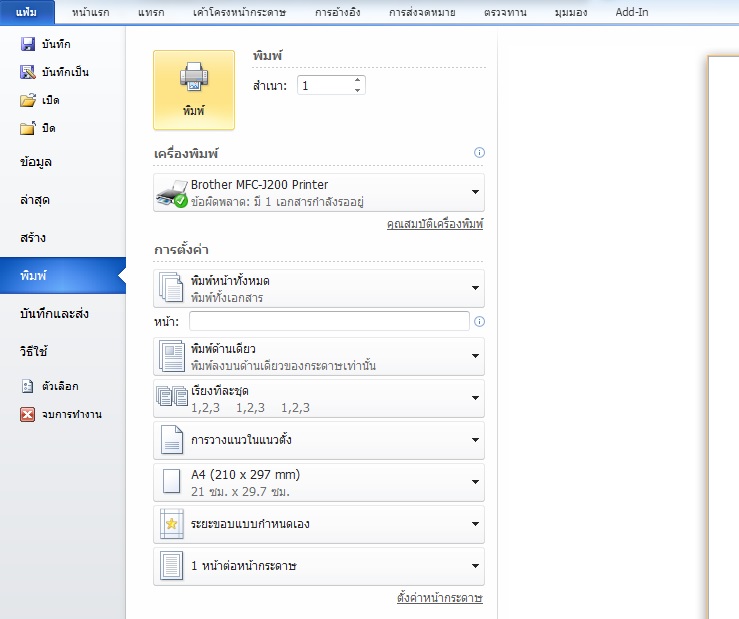Open the แฟ้ม (File) tab
Image resolution: width=739 pixels, height=619 pixels.
pyautogui.click(x=27, y=12)
